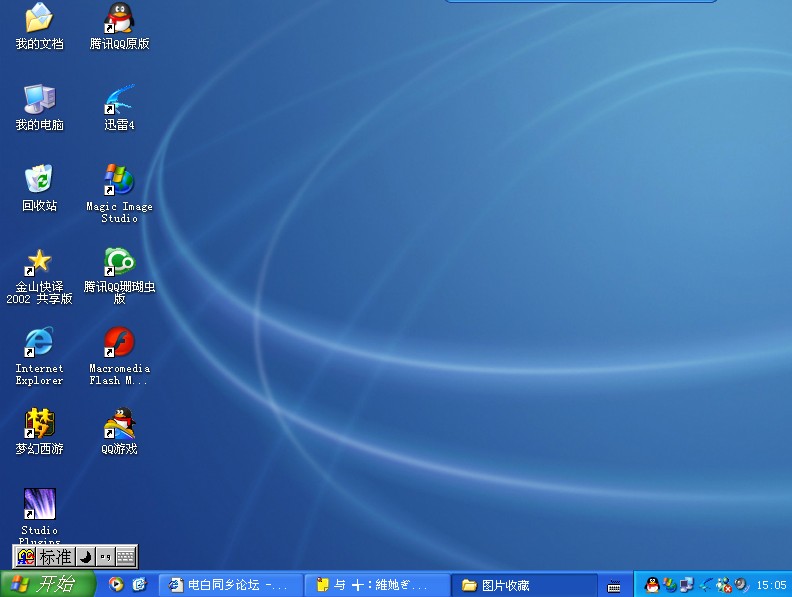Click the QQ penguin icon in system tray

(652, 585)
